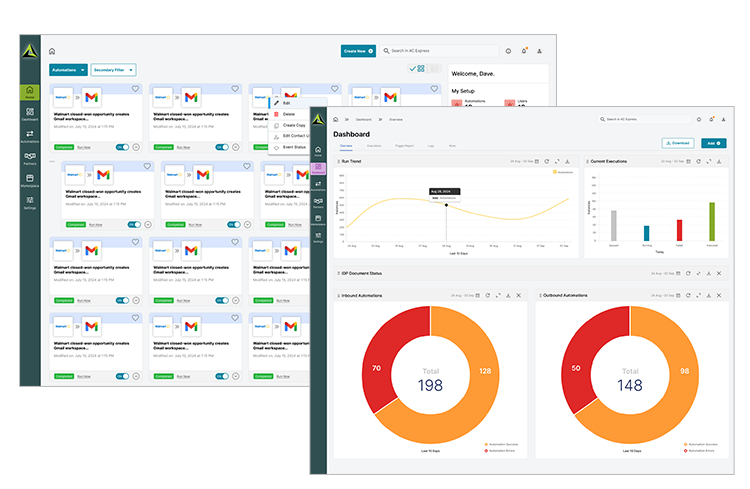Close the IDP Document Status panel

pos(717,273)
